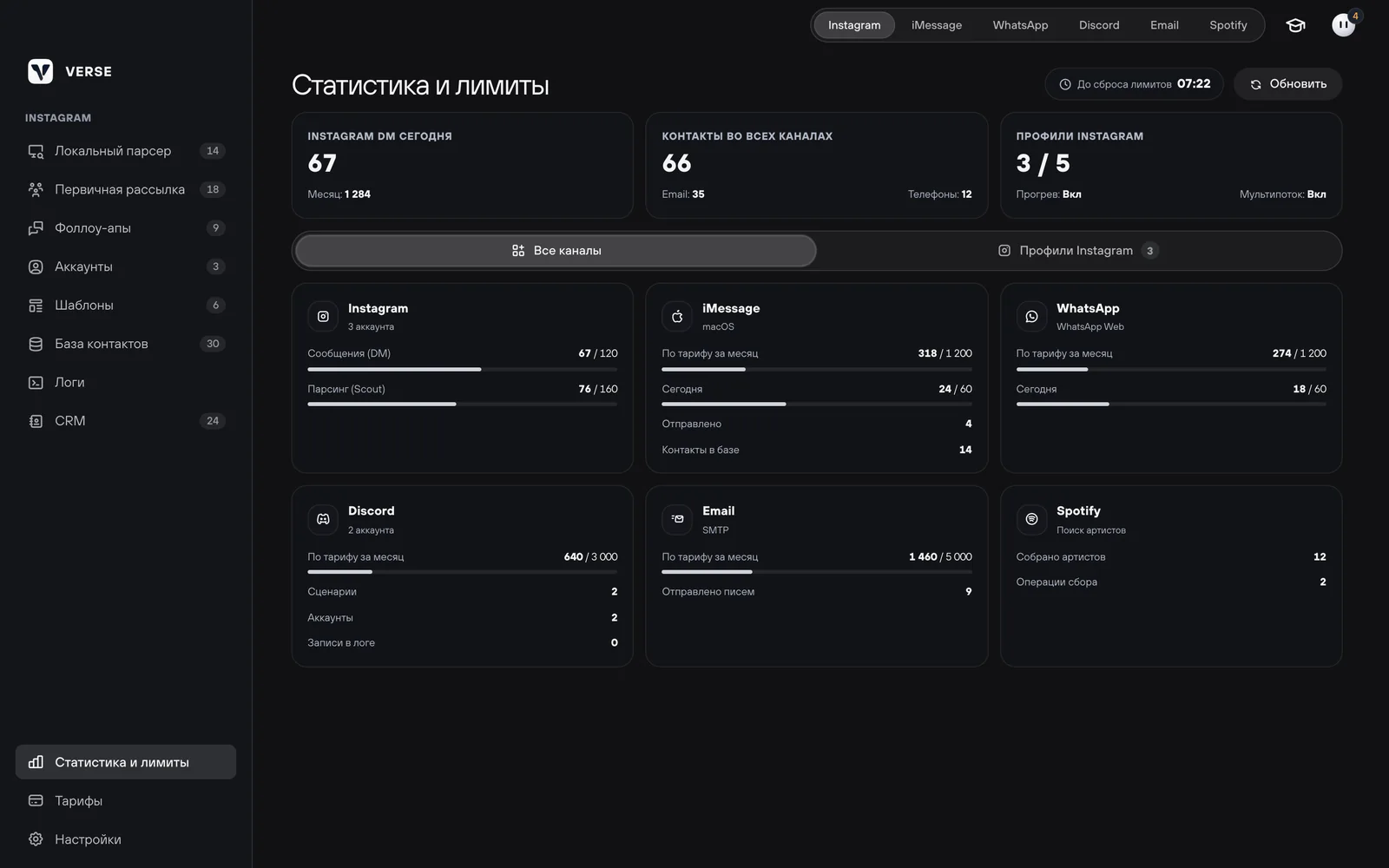Click the Первичная рассылка sidebar icon
The height and width of the screenshot is (868, 1389).
click(x=36, y=189)
